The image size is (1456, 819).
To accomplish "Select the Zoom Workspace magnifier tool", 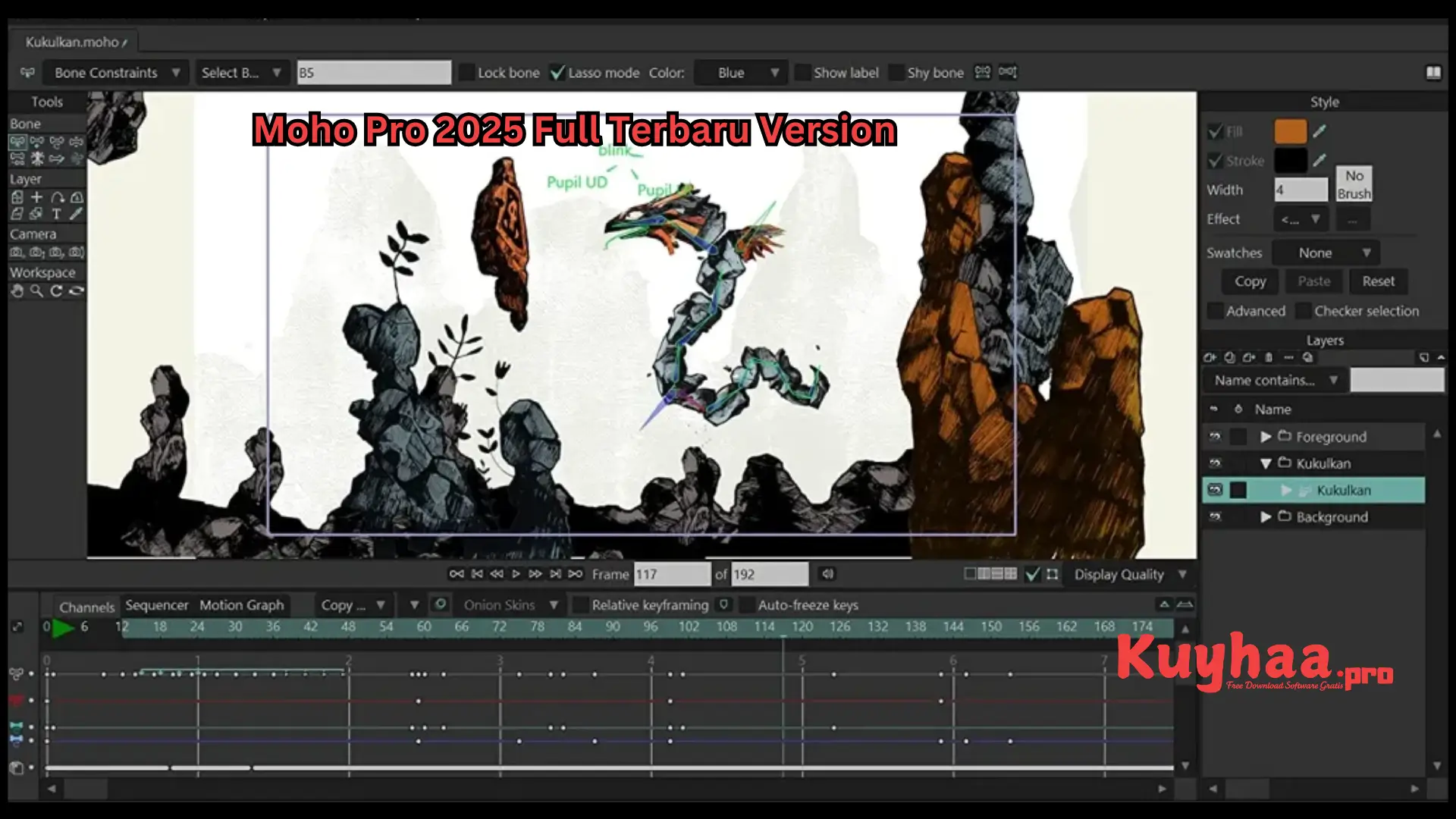I will (36, 291).
